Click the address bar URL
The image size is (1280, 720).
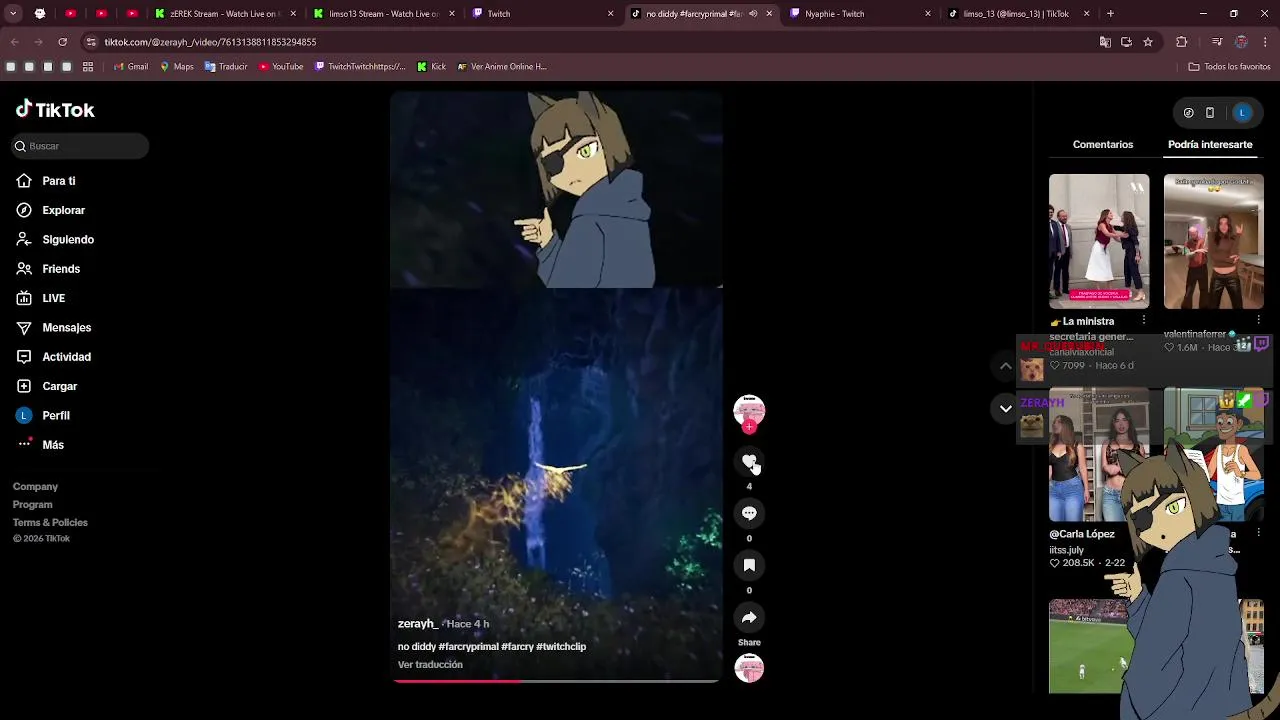tap(210, 42)
